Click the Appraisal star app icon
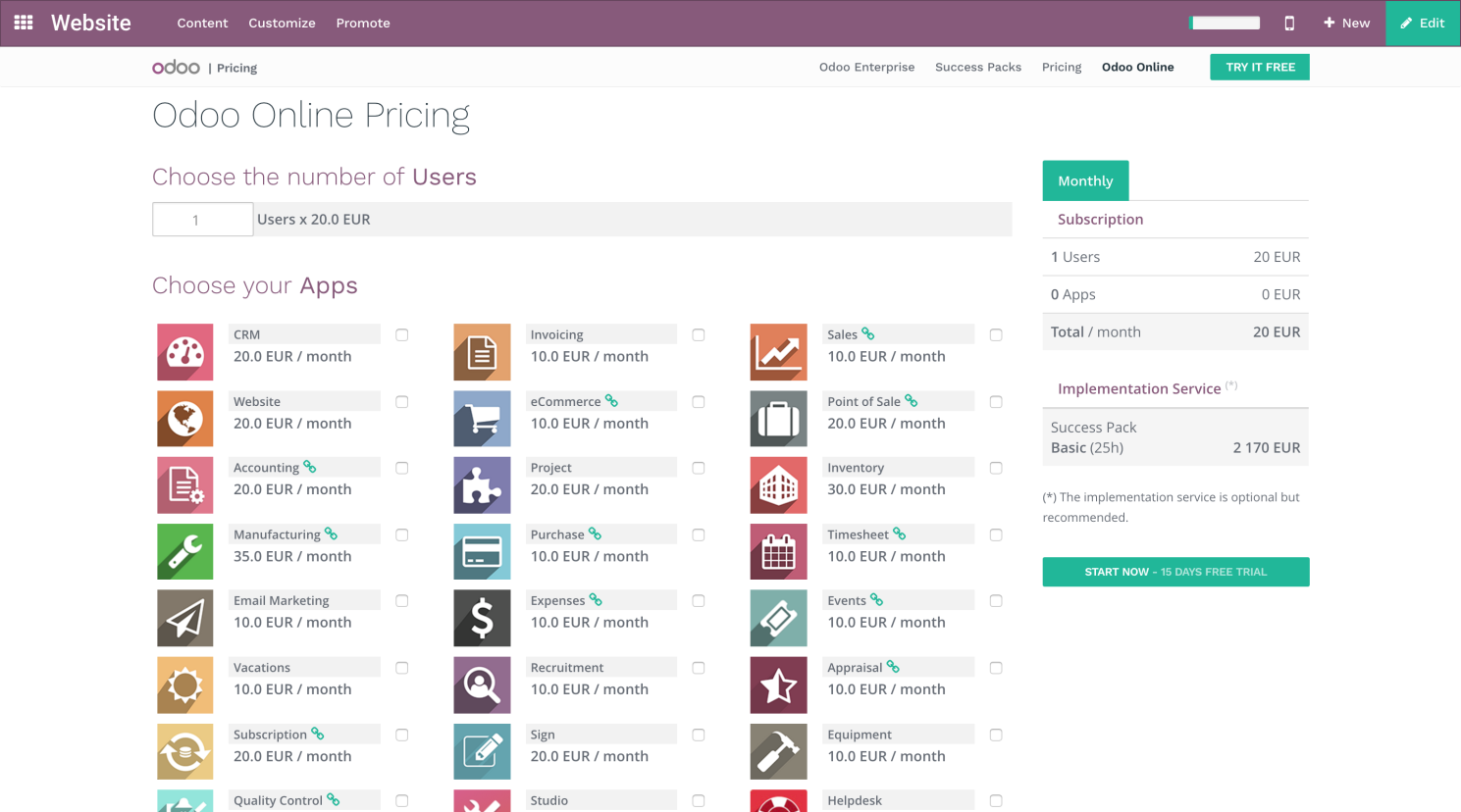 pos(779,685)
